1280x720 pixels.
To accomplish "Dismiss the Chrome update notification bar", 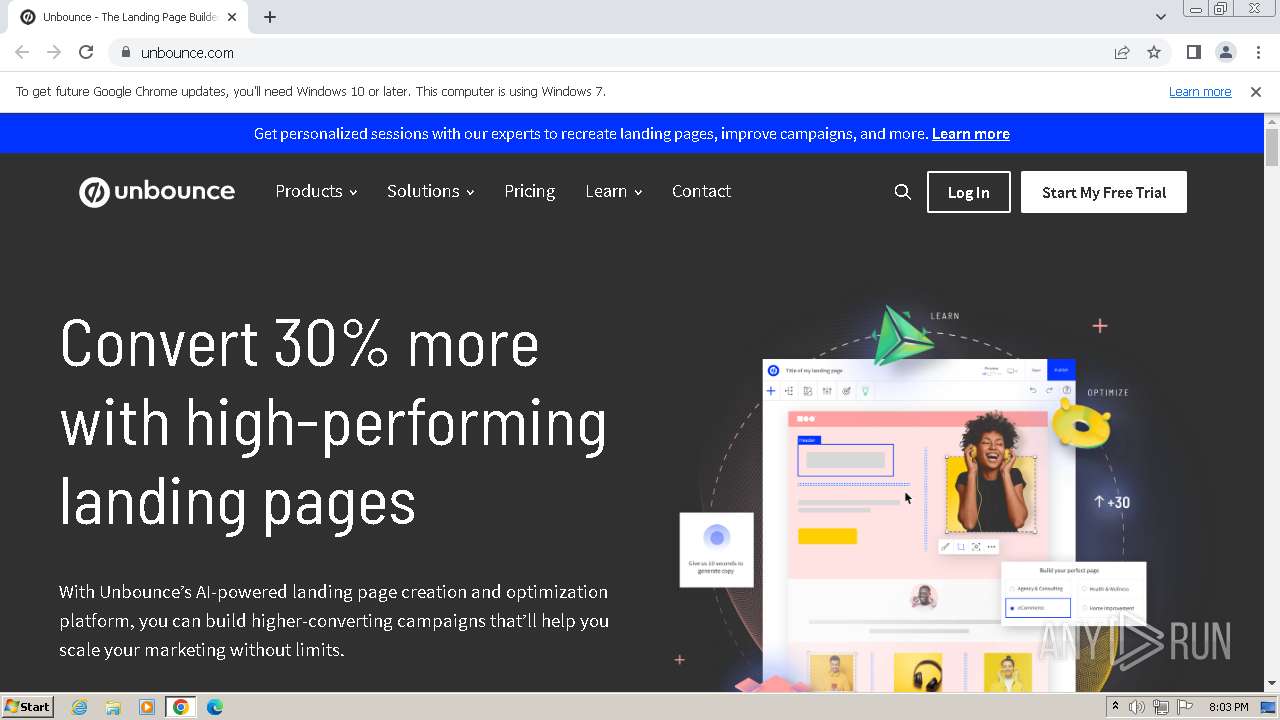I will click(1256, 91).
